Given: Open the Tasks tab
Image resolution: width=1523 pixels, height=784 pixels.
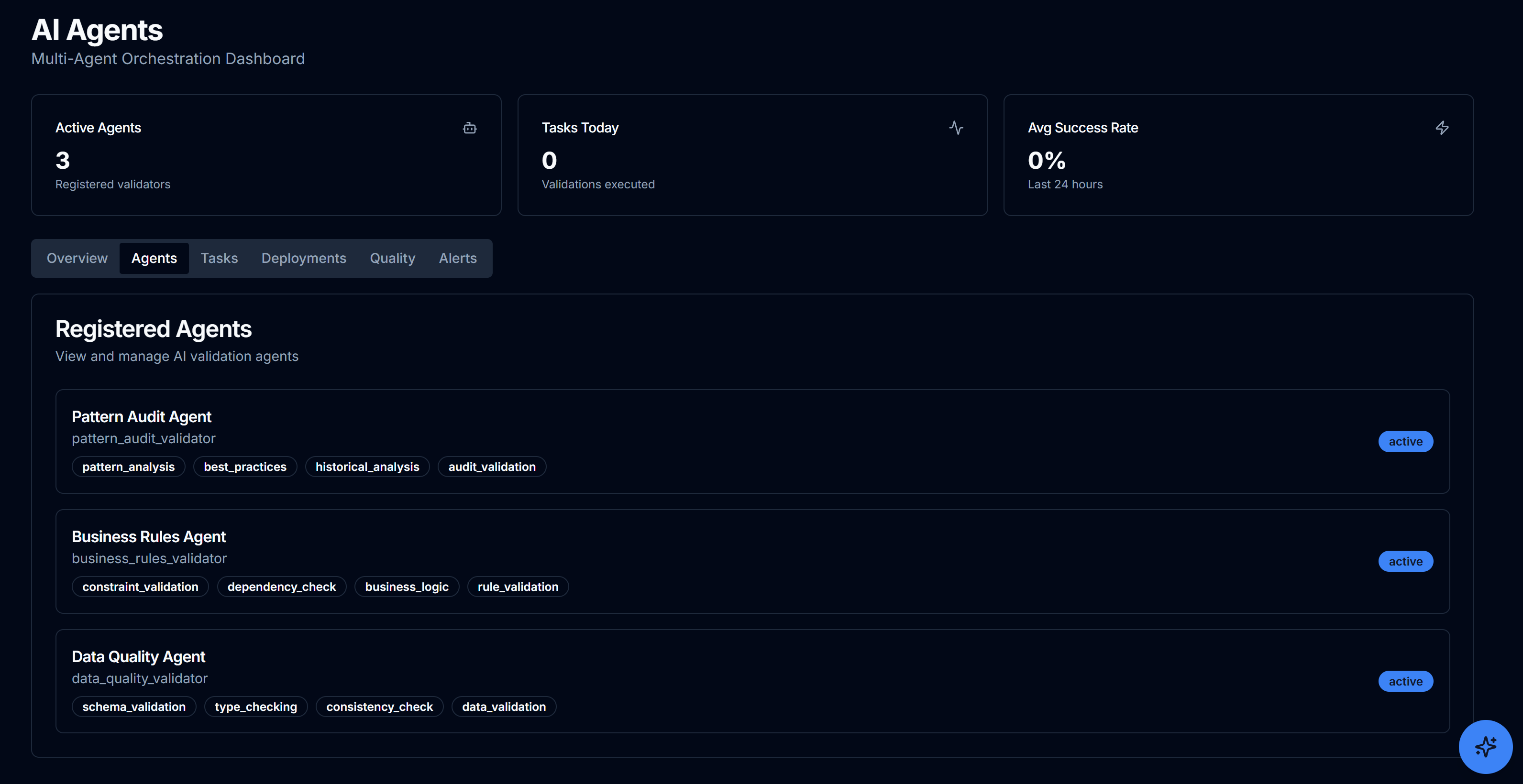Looking at the screenshot, I should tap(220, 258).
